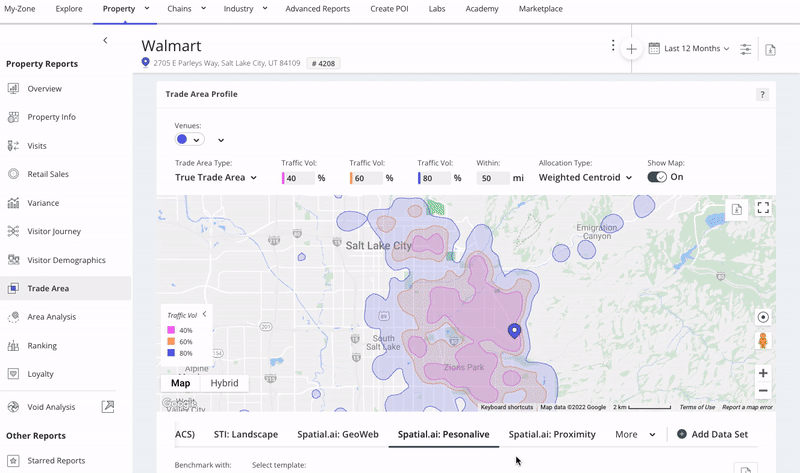Select the Street View pegman icon
The image size is (800, 473).
(x=763, y=340)
